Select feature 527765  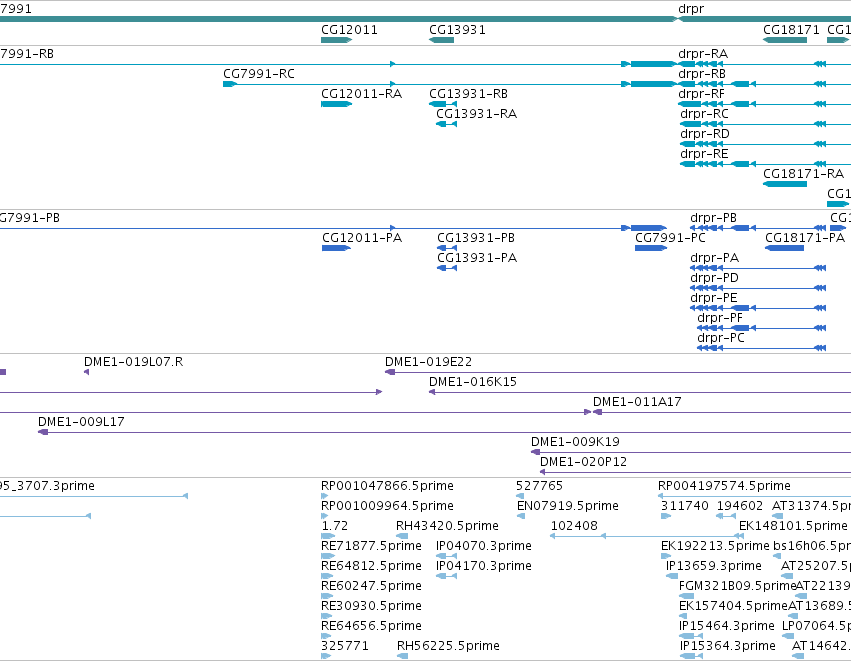coord(539,486)
